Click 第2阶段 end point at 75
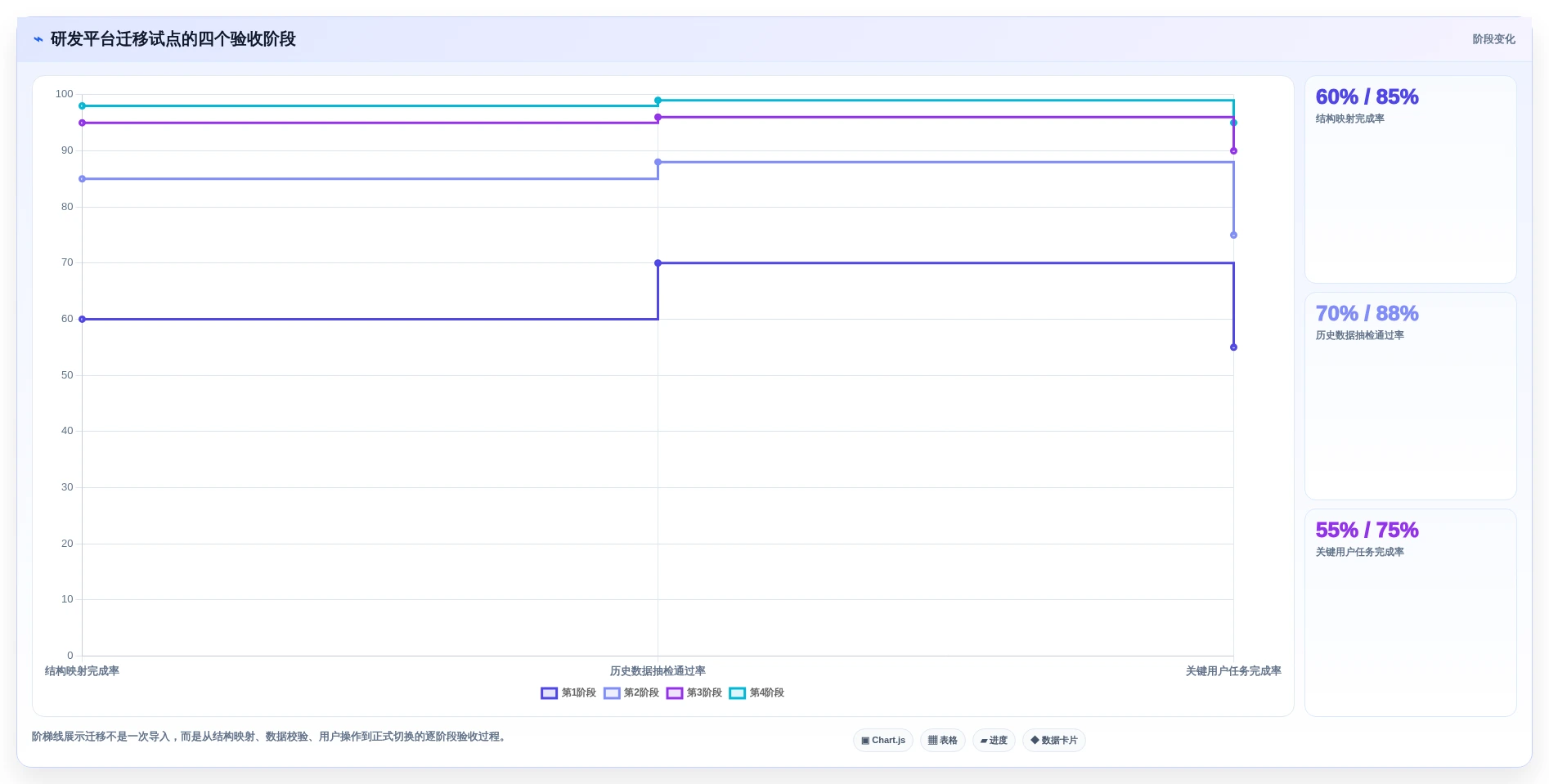Viewport: 1549px width, 784px height. 1233,235
